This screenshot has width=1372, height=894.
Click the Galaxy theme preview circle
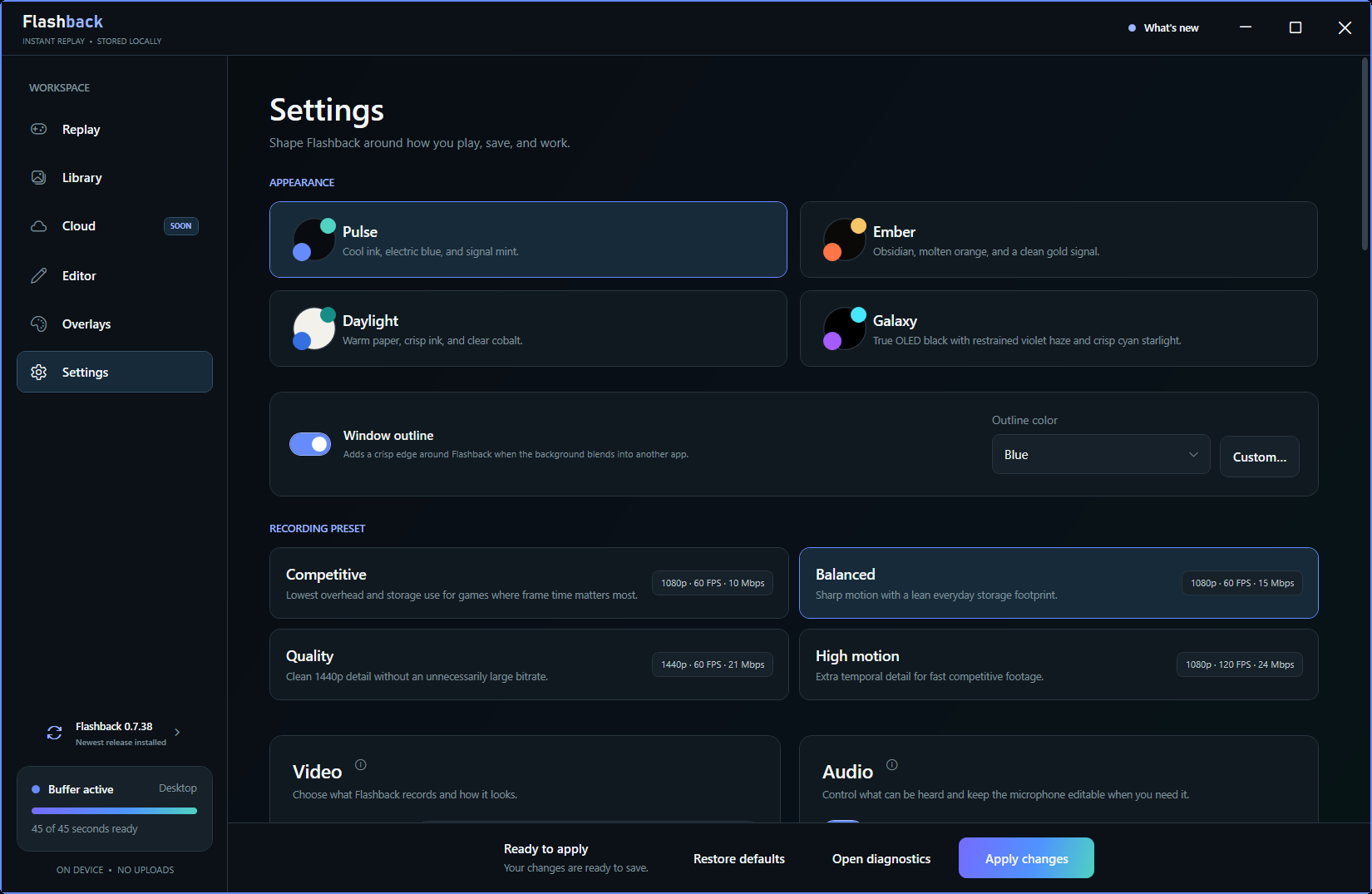coord(845,328)
